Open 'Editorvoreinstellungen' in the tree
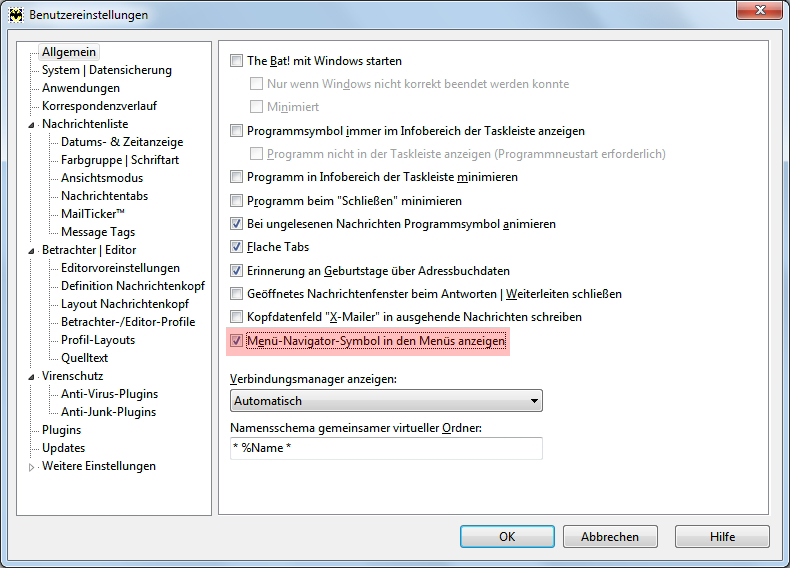 120,268
